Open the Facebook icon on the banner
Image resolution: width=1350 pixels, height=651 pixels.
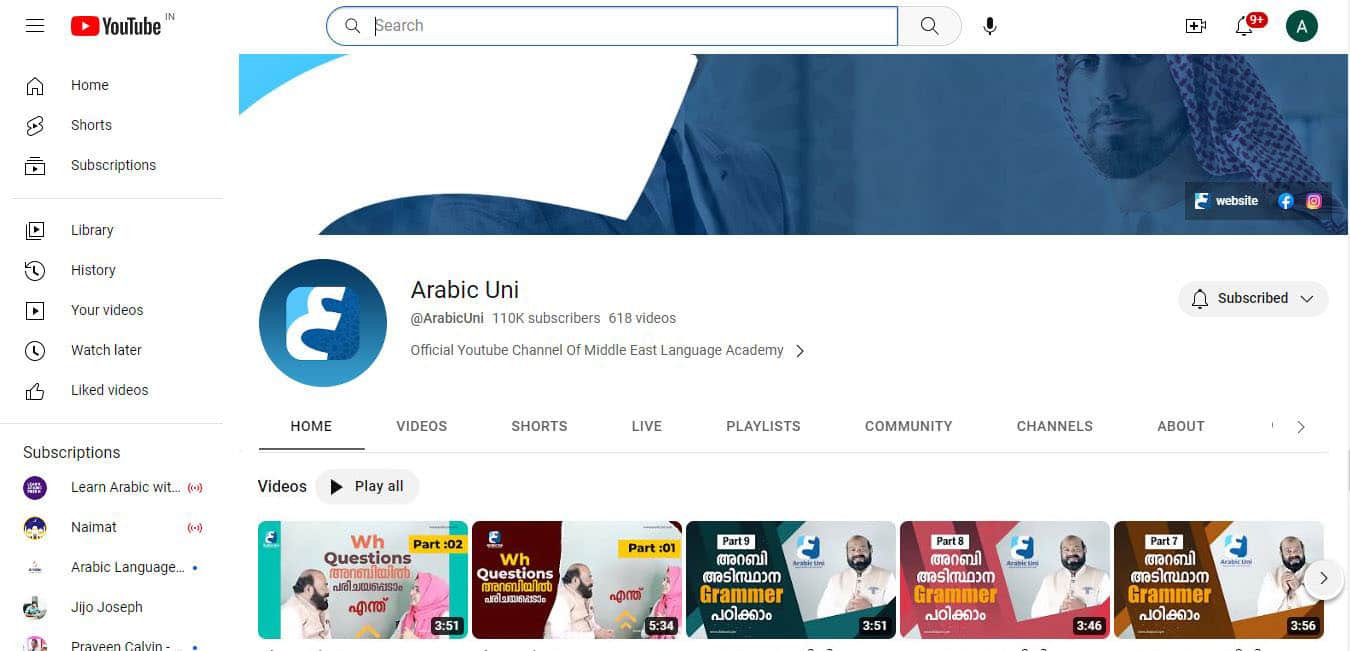pyautogui.click(x=1285, y=200)
